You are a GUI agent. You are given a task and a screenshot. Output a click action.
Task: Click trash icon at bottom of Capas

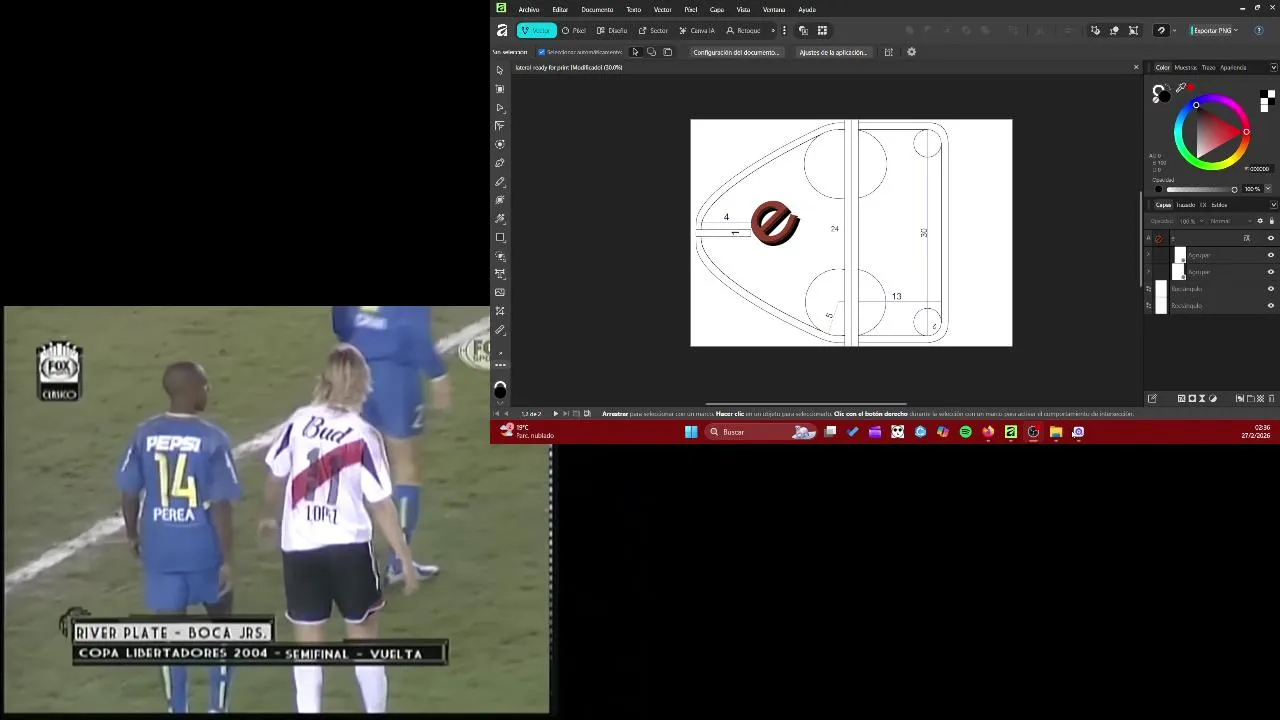[1271, 398]
